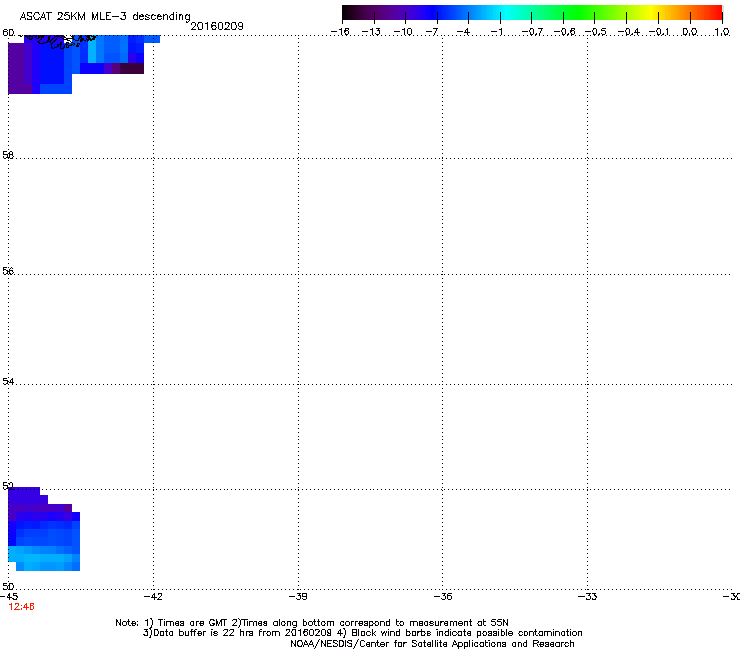The height and width of the screenshot is (650, 740).
Task: Click the -4 tick label on the color scale
Action: [x=463, y=32]
